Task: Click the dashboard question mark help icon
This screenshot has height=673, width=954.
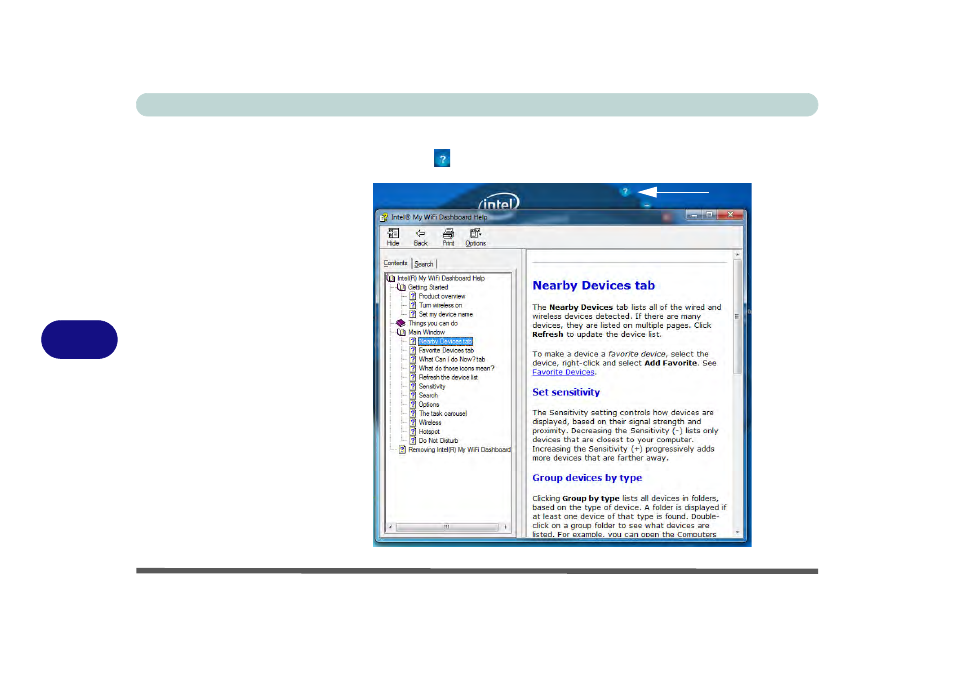Action: [625, 191]
